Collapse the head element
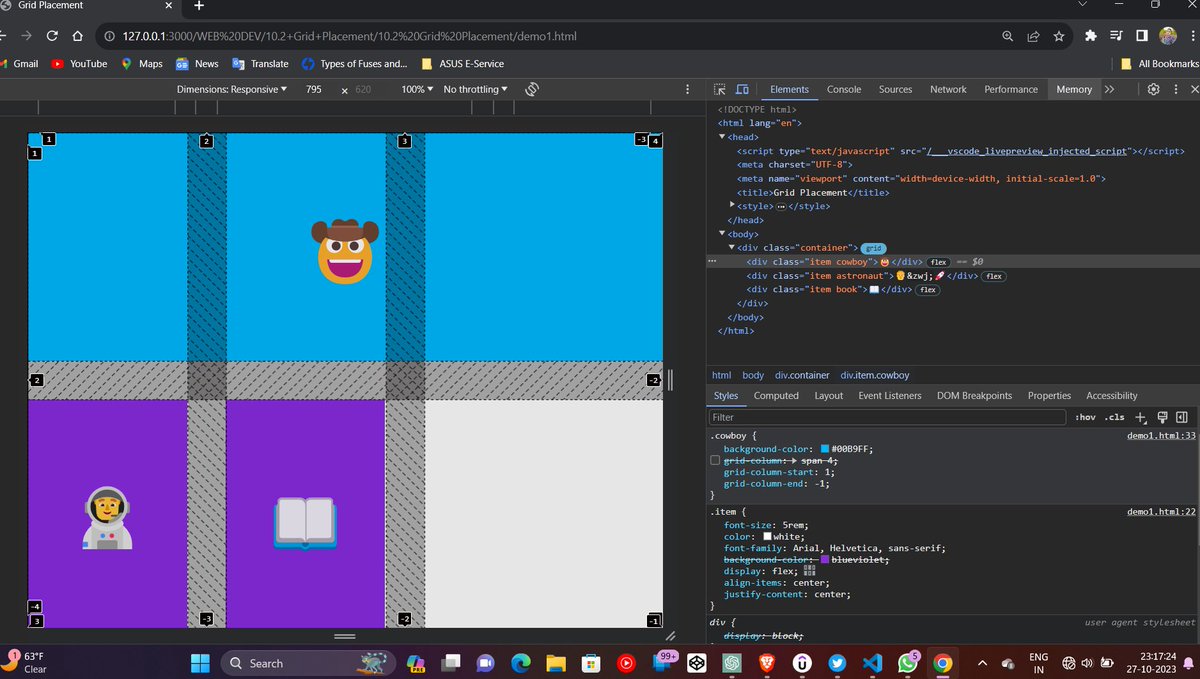The height and width of the screenshot is (679, 1200). [x=723, y=137]
